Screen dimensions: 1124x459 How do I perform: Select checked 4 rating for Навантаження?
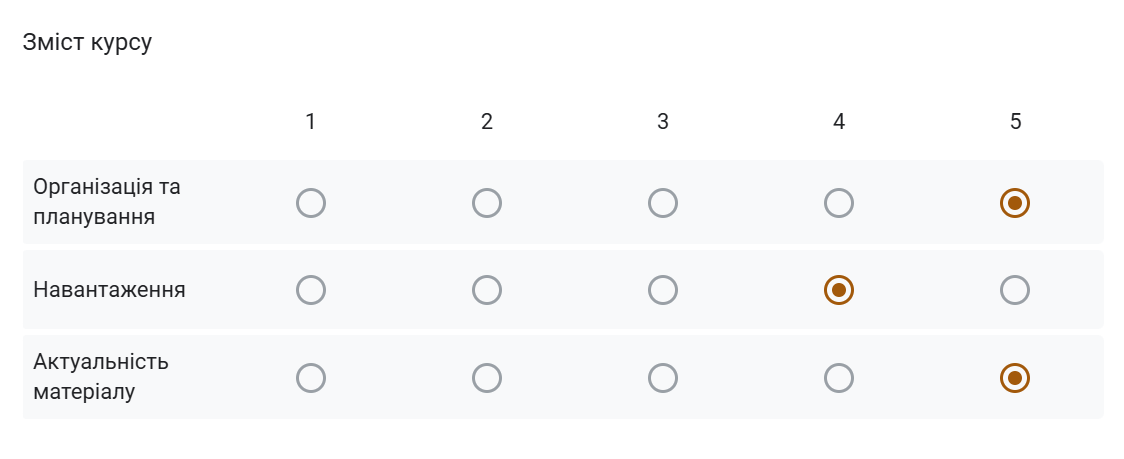click(839, 290)
